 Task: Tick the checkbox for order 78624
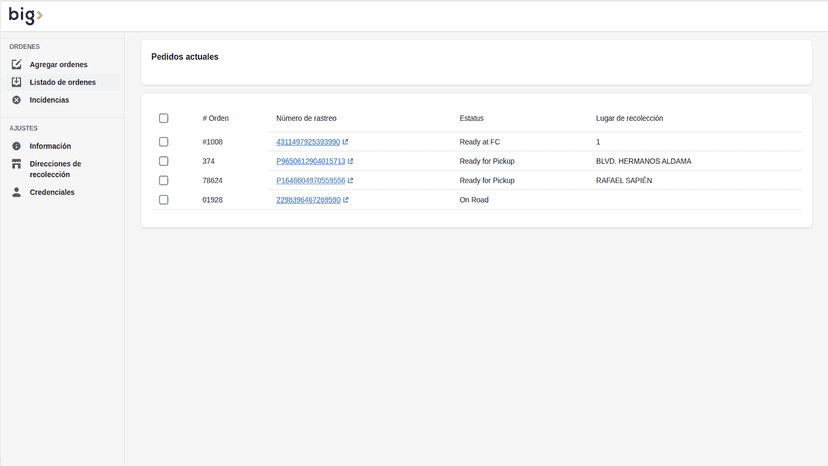tap(164, 180)
